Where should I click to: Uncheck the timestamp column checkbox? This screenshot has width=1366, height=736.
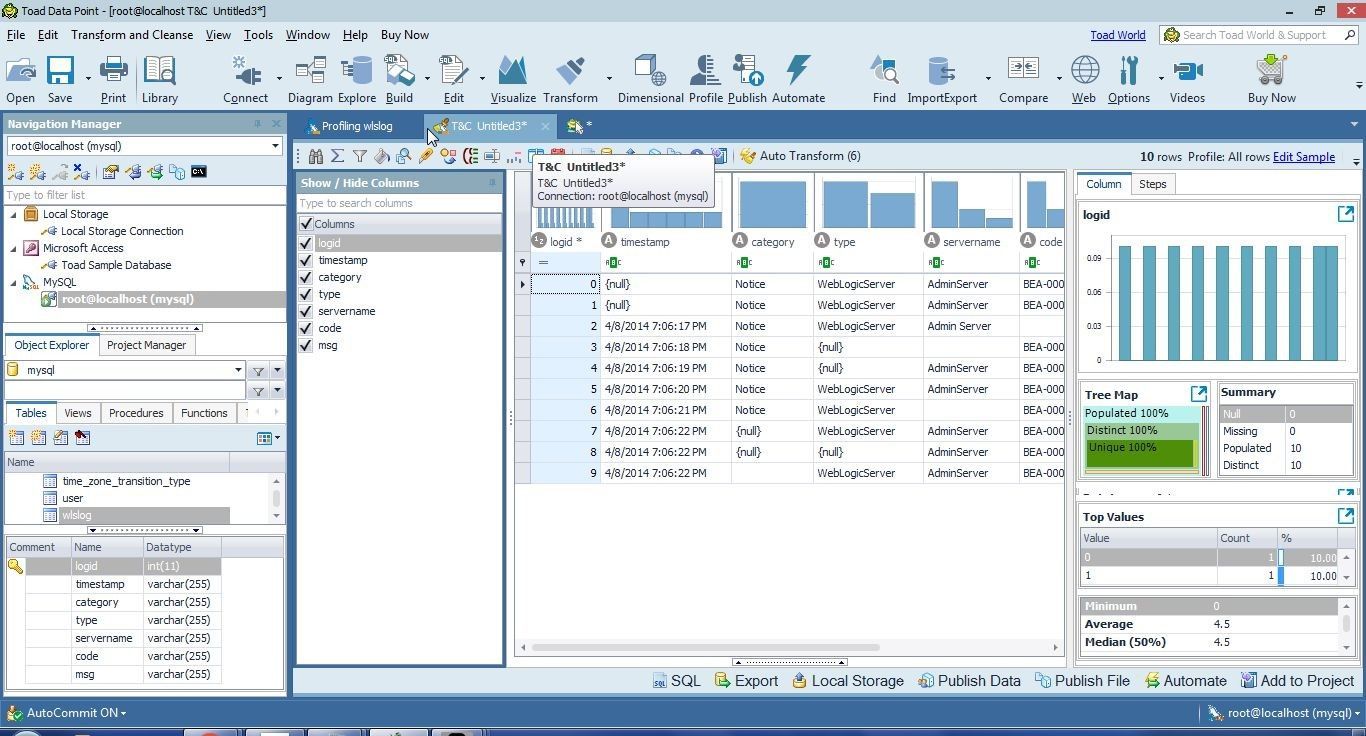coord(306,260)
